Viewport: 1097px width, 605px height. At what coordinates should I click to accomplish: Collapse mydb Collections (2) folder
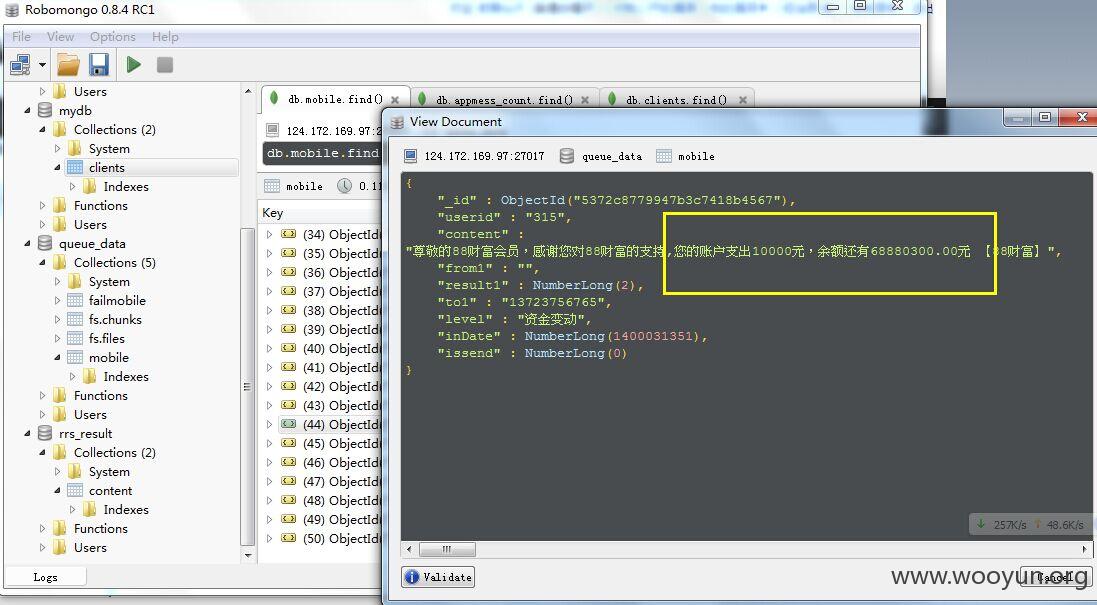click(x=42, y=129)
